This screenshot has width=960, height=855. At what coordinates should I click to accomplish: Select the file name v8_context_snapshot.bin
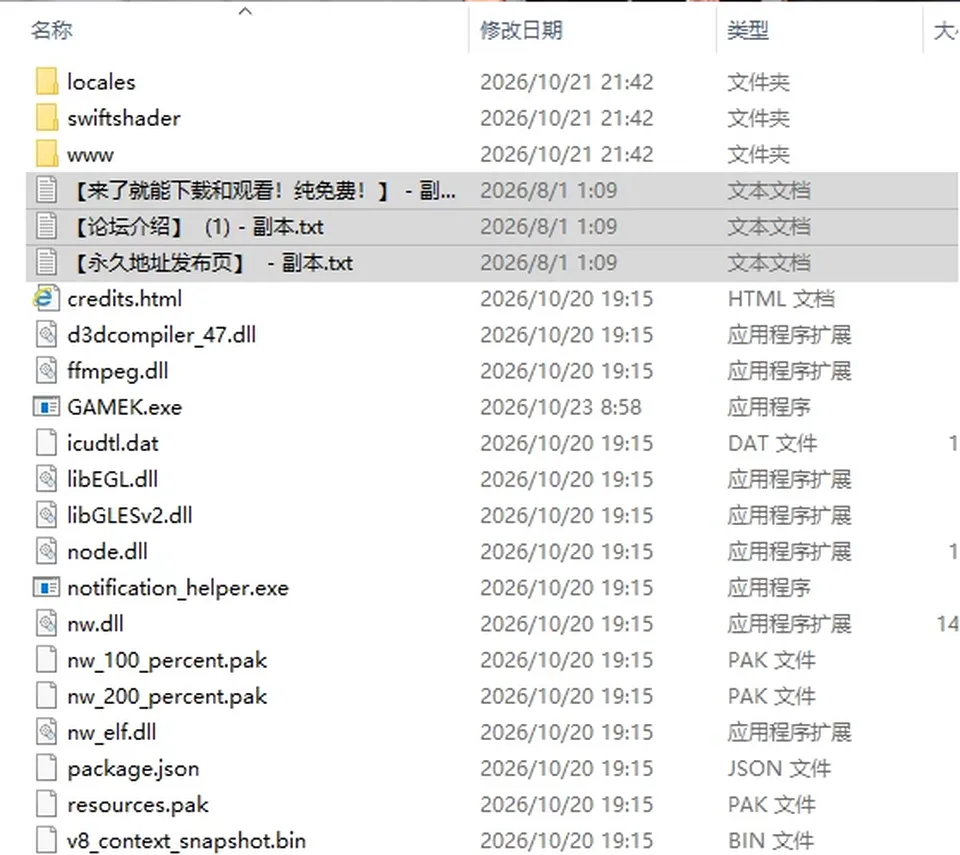click(187, 840)
